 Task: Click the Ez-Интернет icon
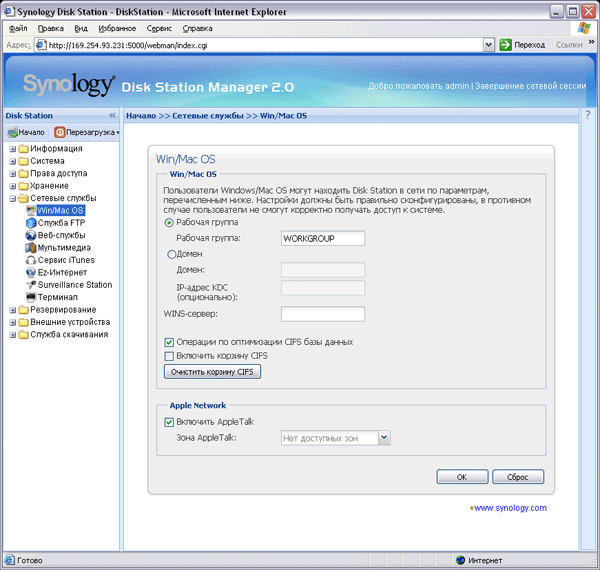click(31, 272)
